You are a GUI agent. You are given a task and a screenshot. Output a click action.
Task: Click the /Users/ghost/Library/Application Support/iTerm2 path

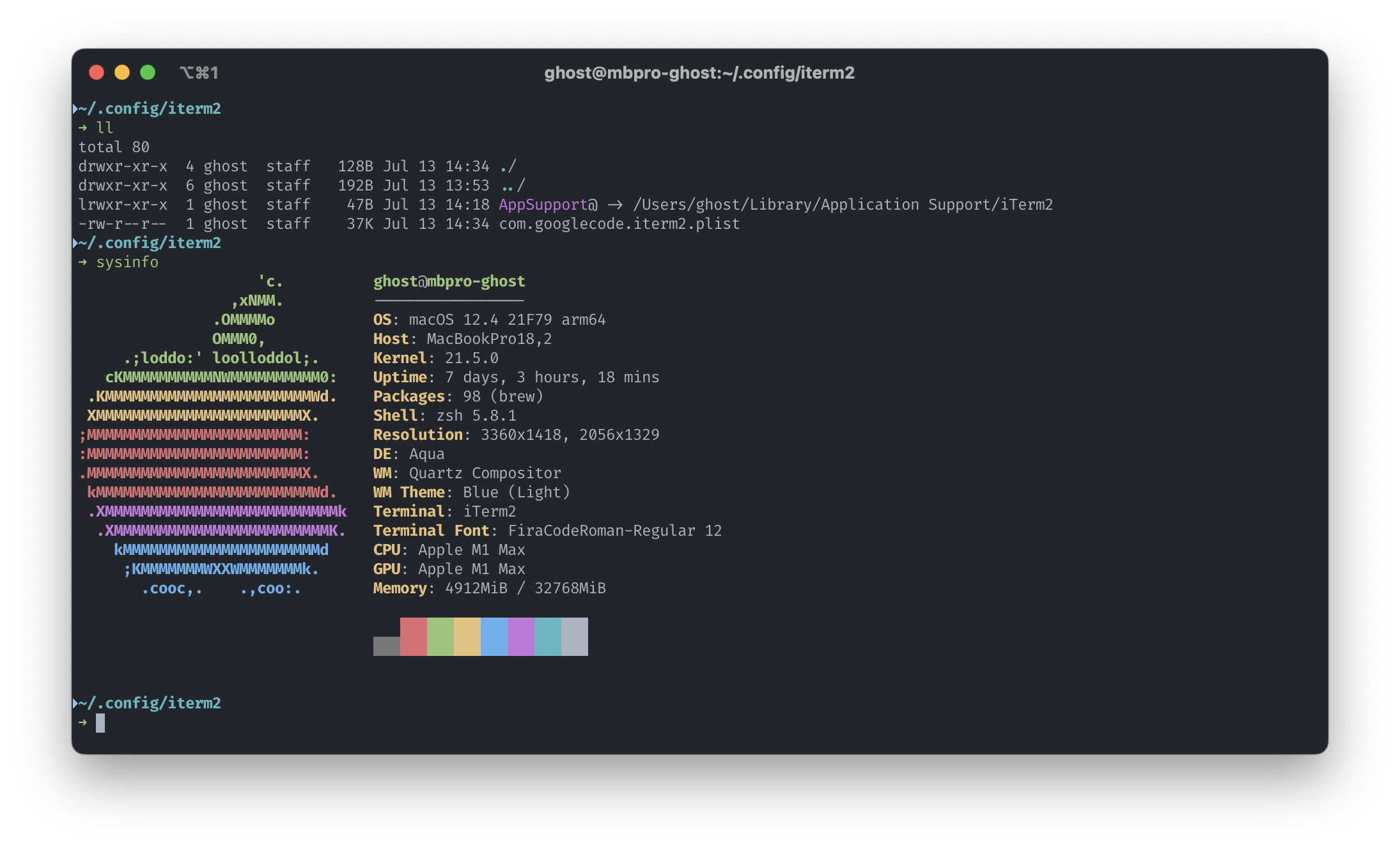pos(843,205)
